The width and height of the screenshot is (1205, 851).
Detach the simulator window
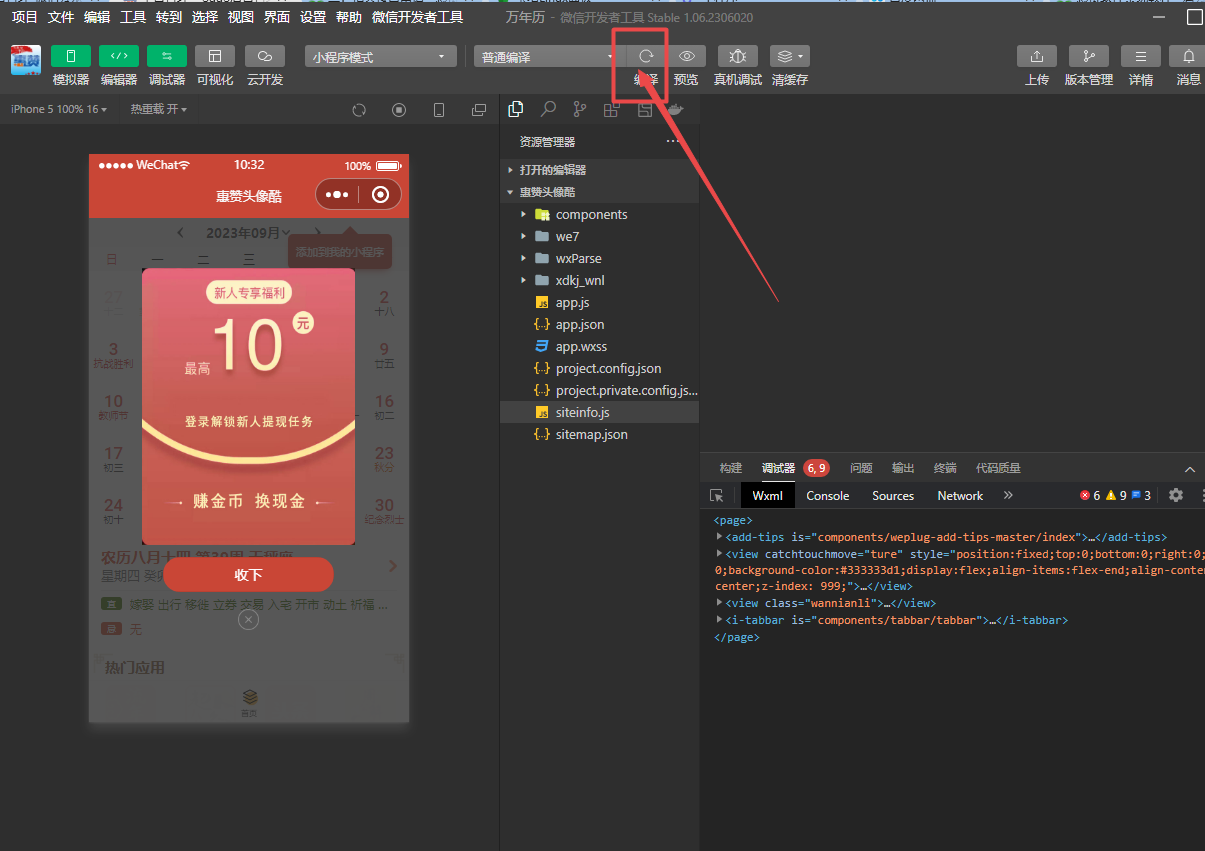point(479,110)
